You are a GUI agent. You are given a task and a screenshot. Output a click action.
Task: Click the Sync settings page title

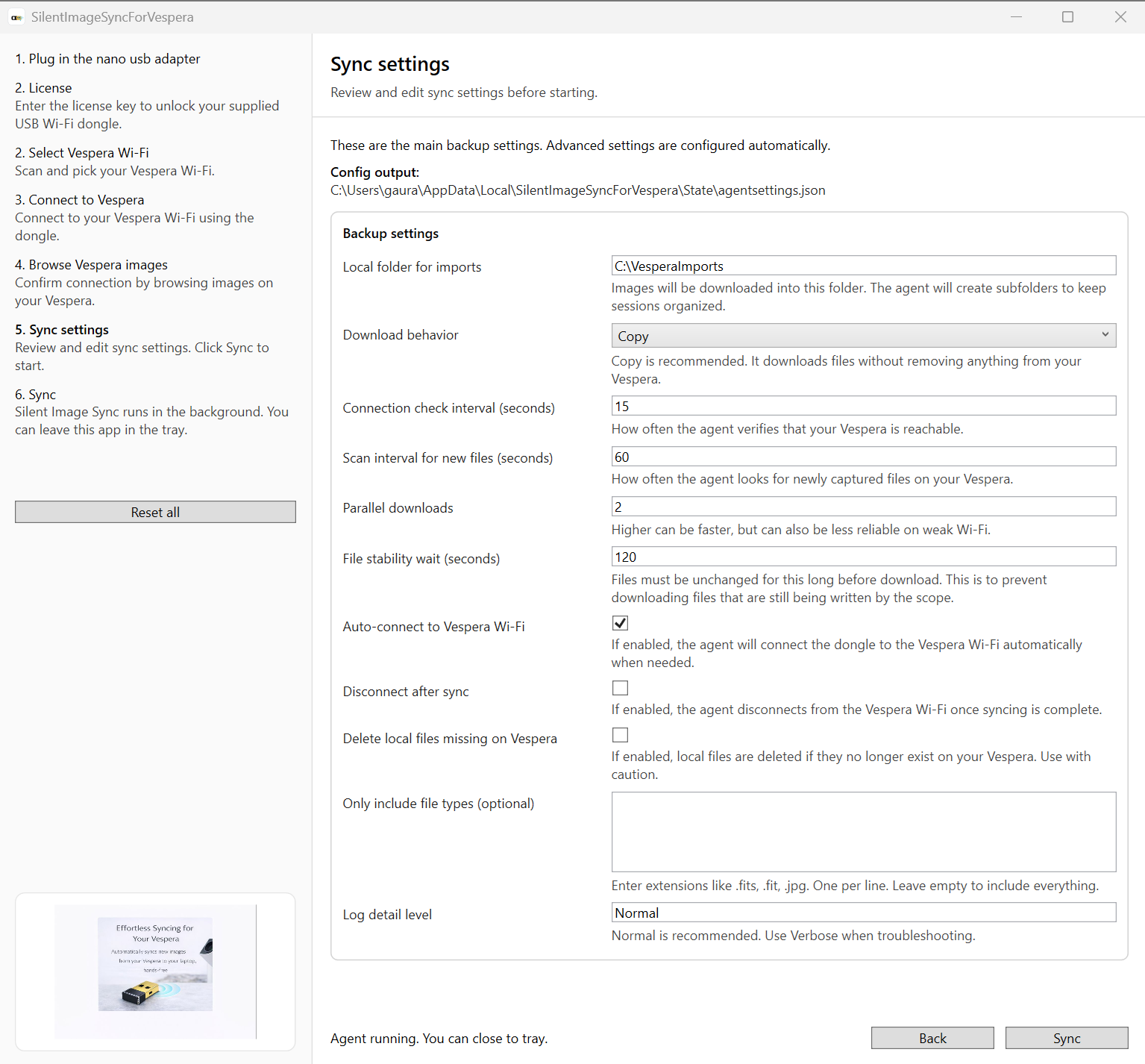pos(390,64)
